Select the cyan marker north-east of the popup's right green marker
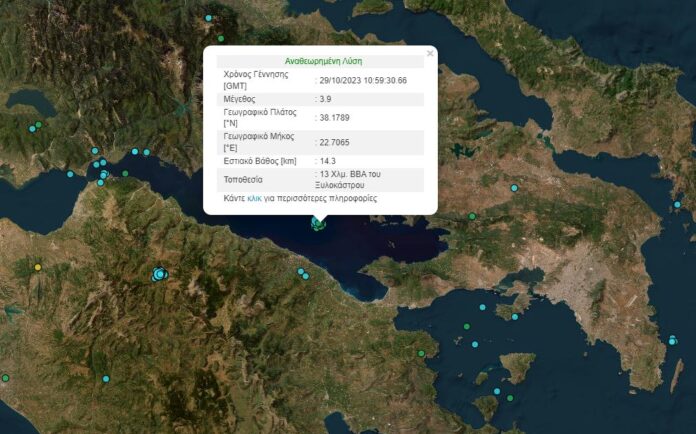696x434 pixels. click(514, 188)
